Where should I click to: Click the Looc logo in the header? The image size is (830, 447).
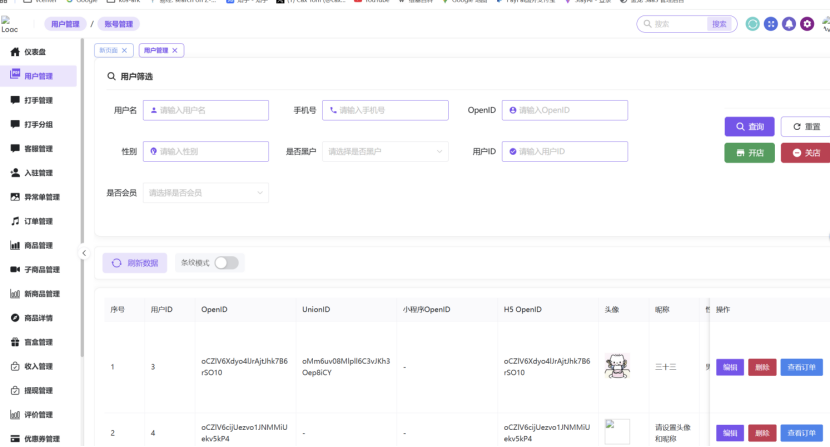click(9, 24)
